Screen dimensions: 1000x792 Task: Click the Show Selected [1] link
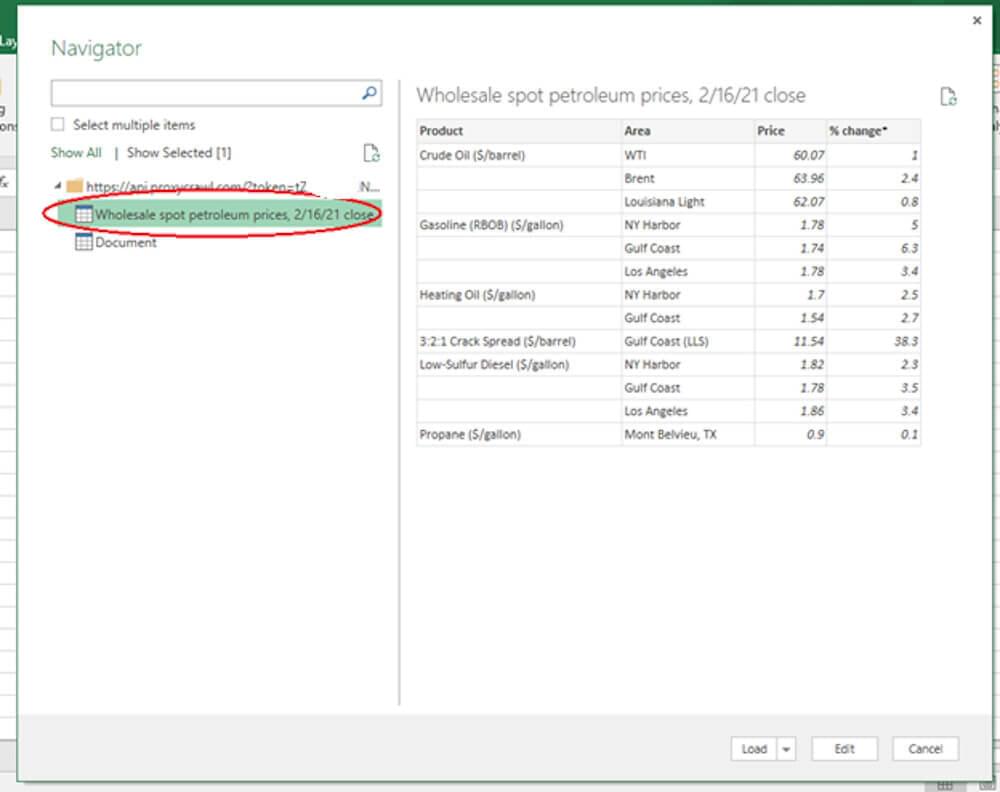[x=179, y=153]
